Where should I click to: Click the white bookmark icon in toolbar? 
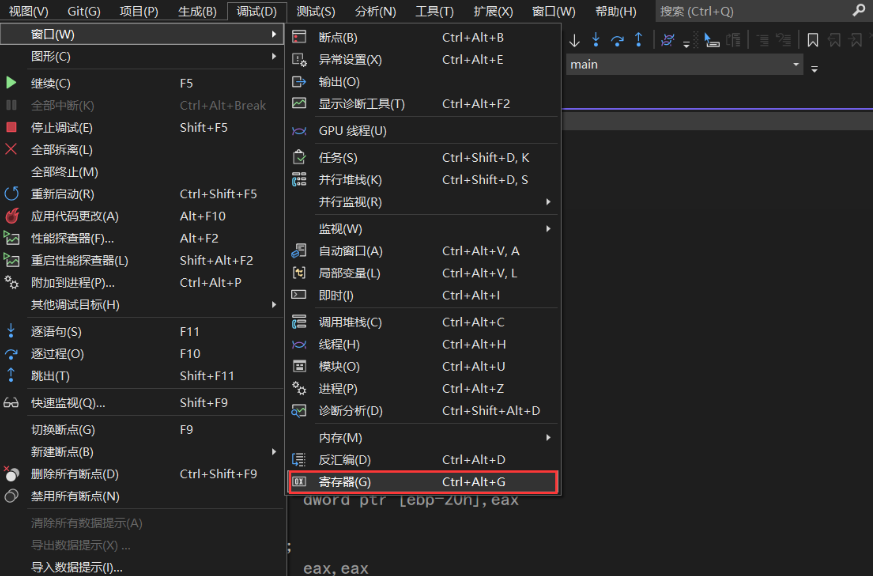click(x=813, y=40)
